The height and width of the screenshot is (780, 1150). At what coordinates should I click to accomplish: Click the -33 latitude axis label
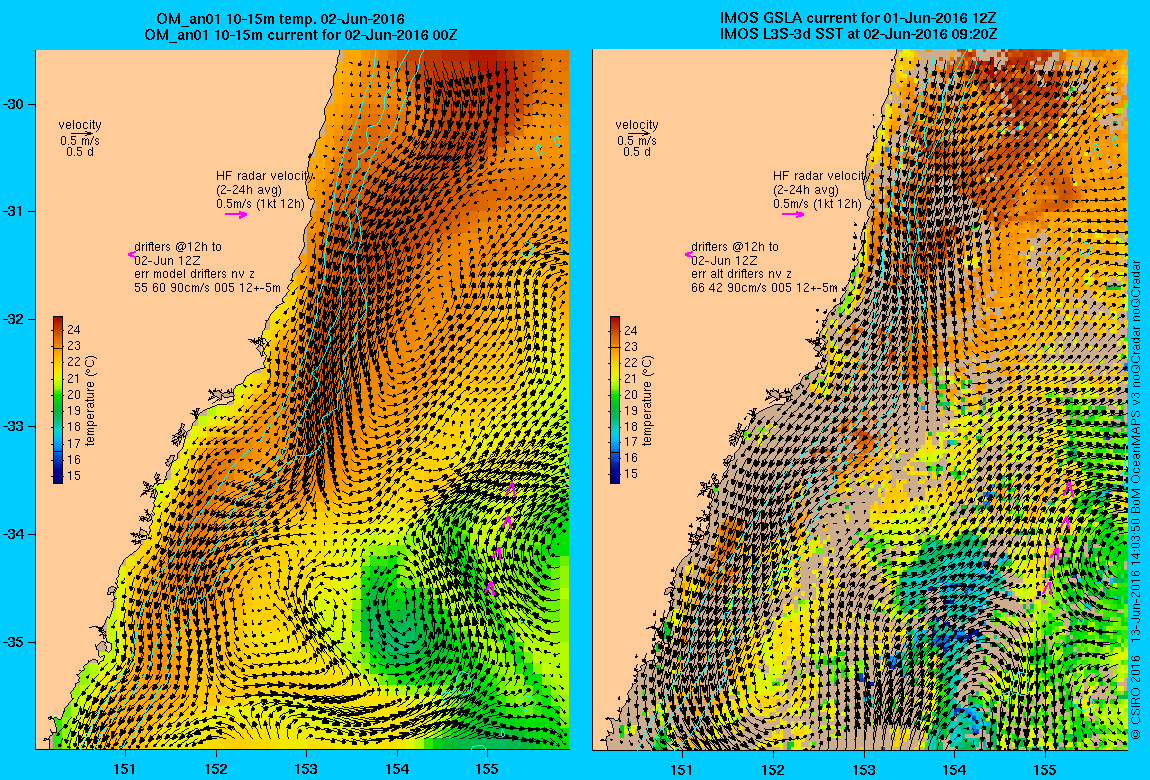[x=14, y=427]
